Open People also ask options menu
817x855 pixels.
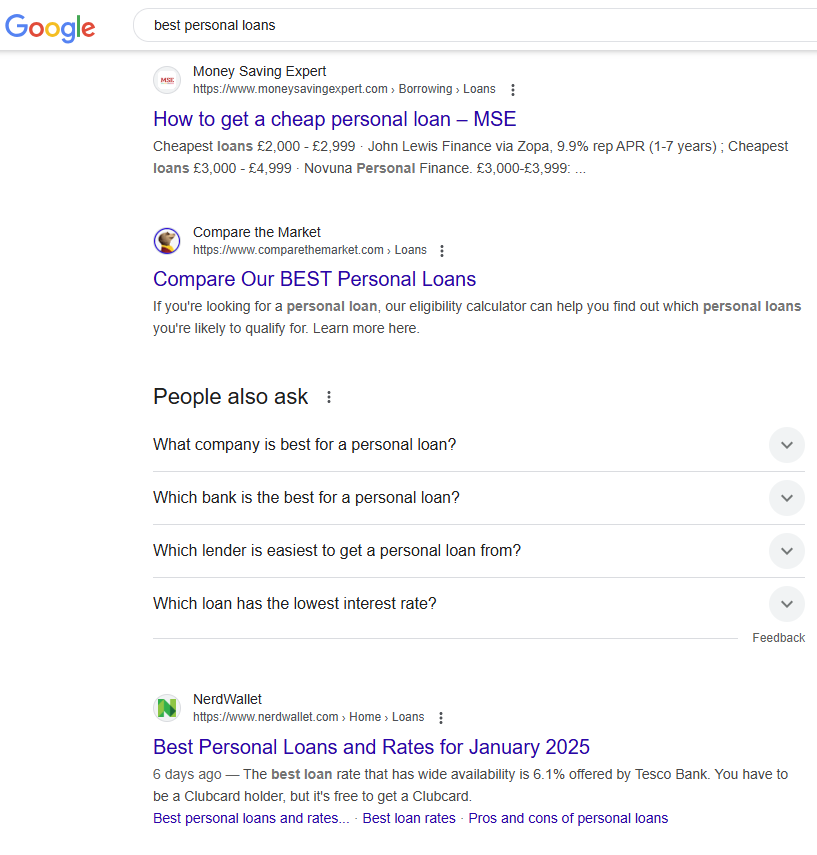pyautogui.click(x=329, y=397)
